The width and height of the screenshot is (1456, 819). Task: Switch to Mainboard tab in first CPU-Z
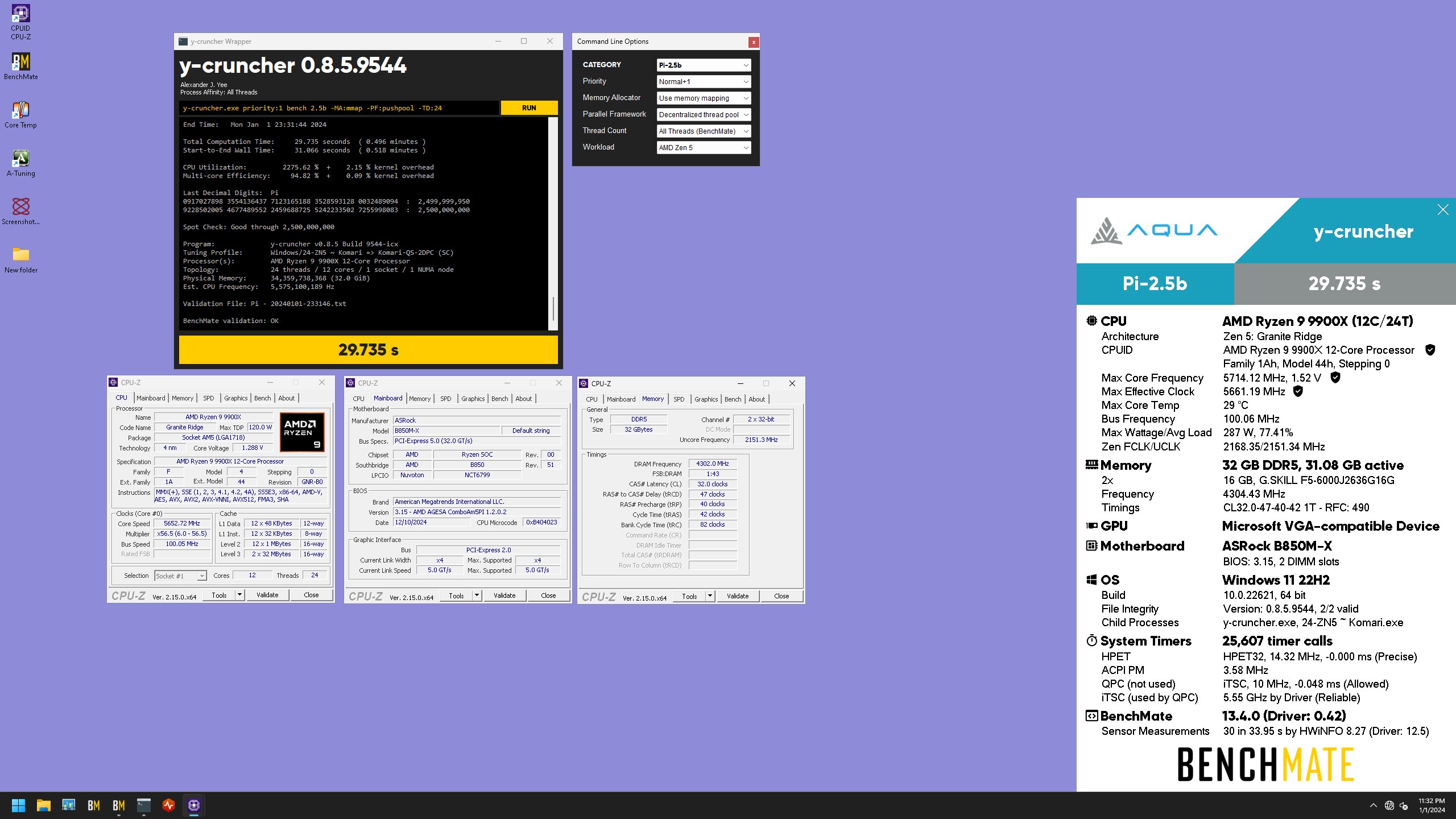click(x=151, y=398)
